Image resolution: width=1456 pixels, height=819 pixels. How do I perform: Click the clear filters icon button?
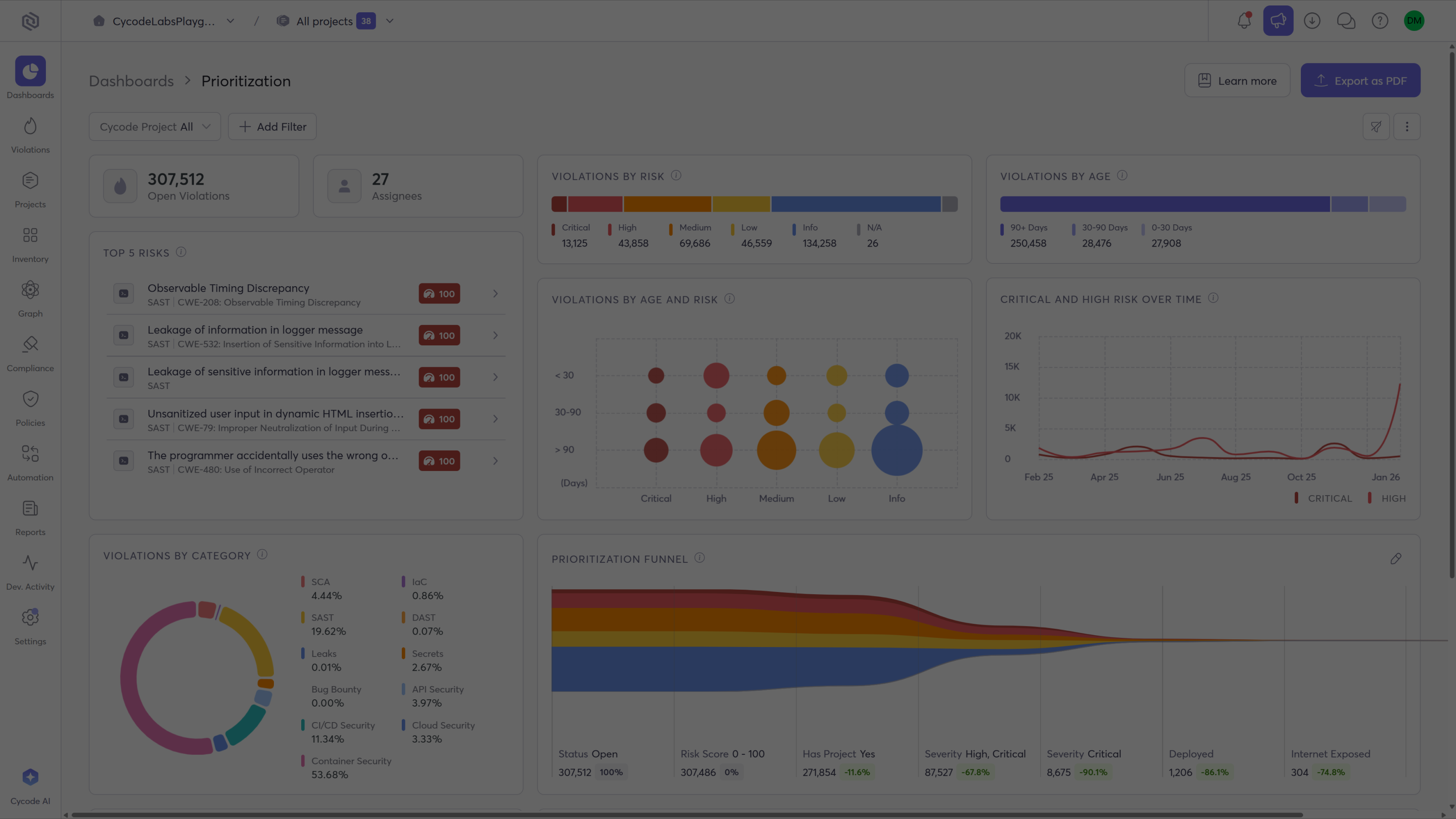pos(1376,126)
